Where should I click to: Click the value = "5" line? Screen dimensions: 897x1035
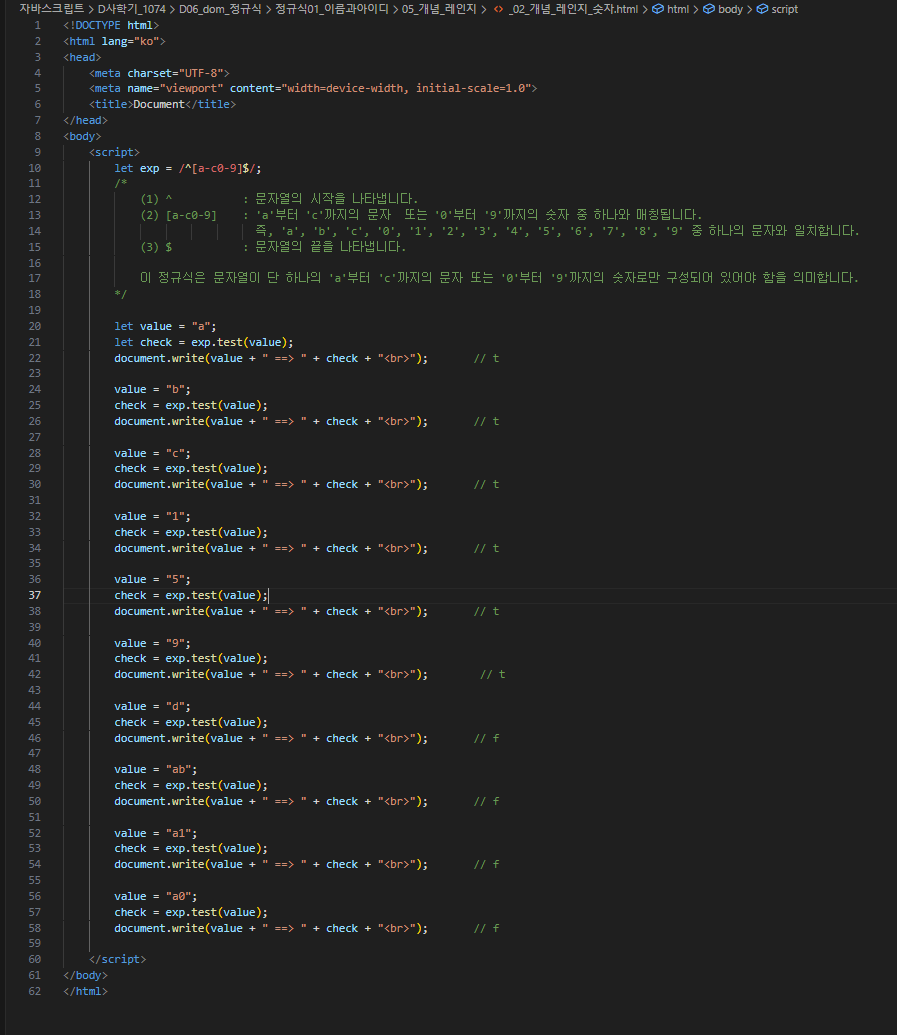click(152, 579)
